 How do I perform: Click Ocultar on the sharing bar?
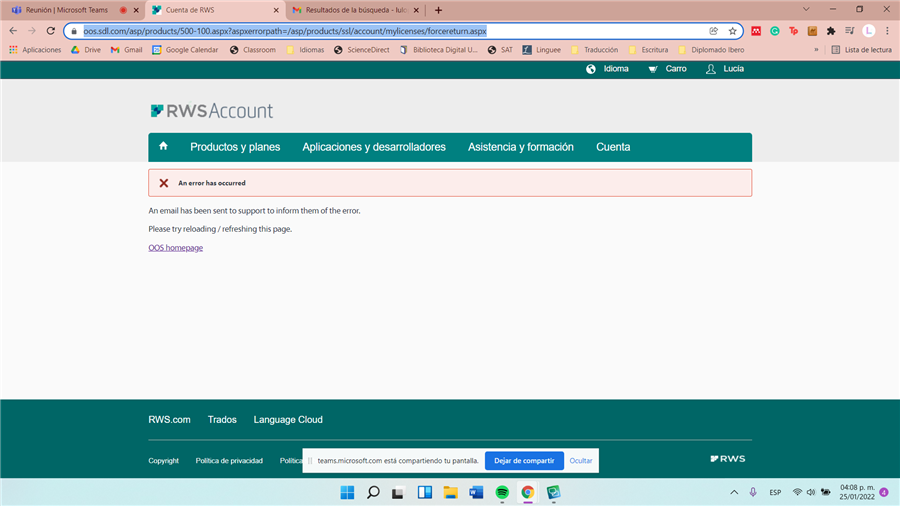pyautogui.click(x=581, y=461)
